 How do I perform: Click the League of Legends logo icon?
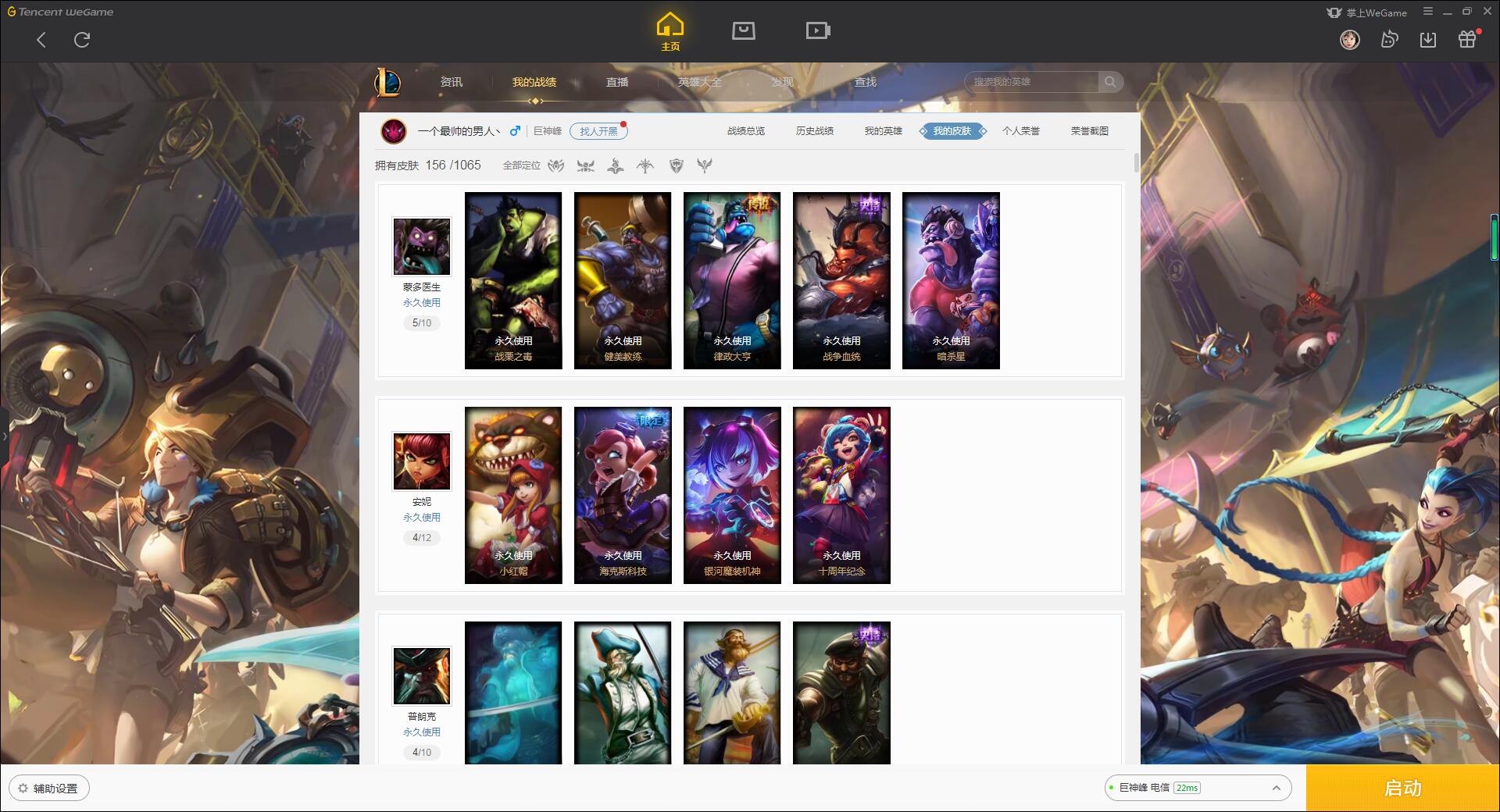387,82
